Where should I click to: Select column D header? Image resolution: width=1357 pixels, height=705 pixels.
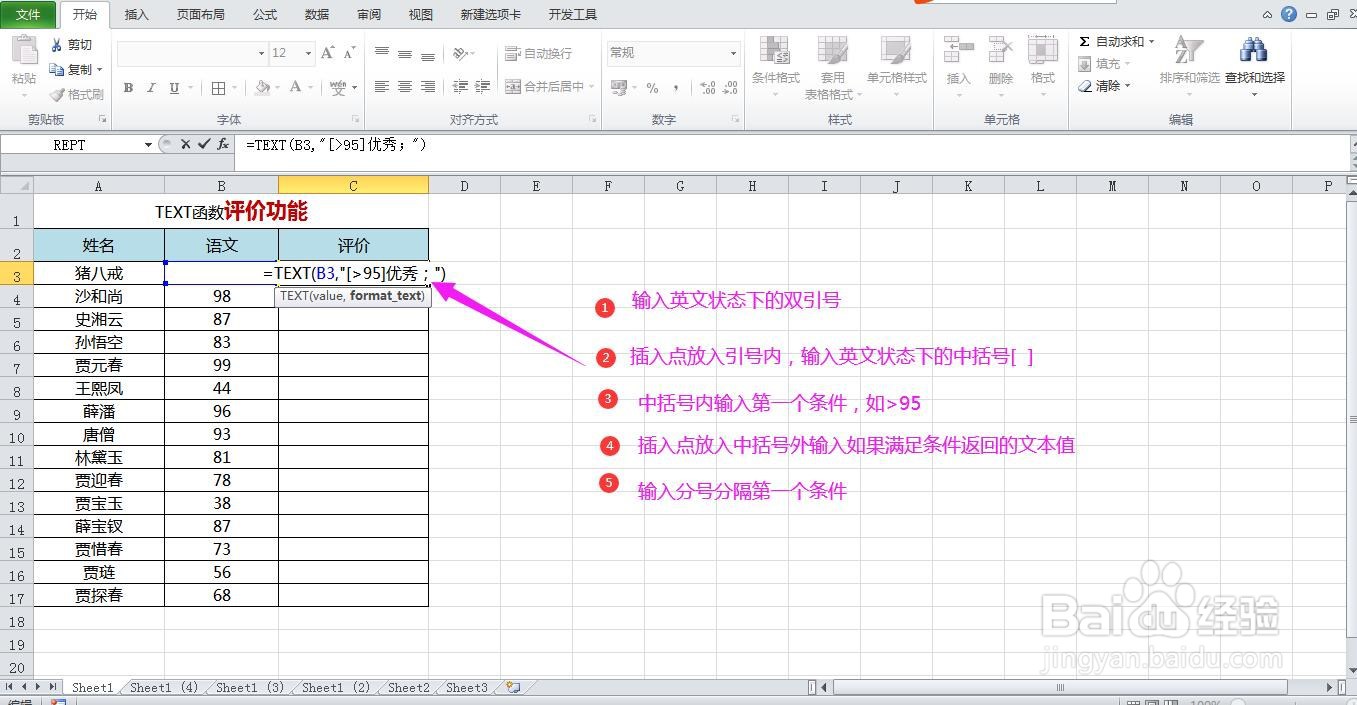click(465, 185)
